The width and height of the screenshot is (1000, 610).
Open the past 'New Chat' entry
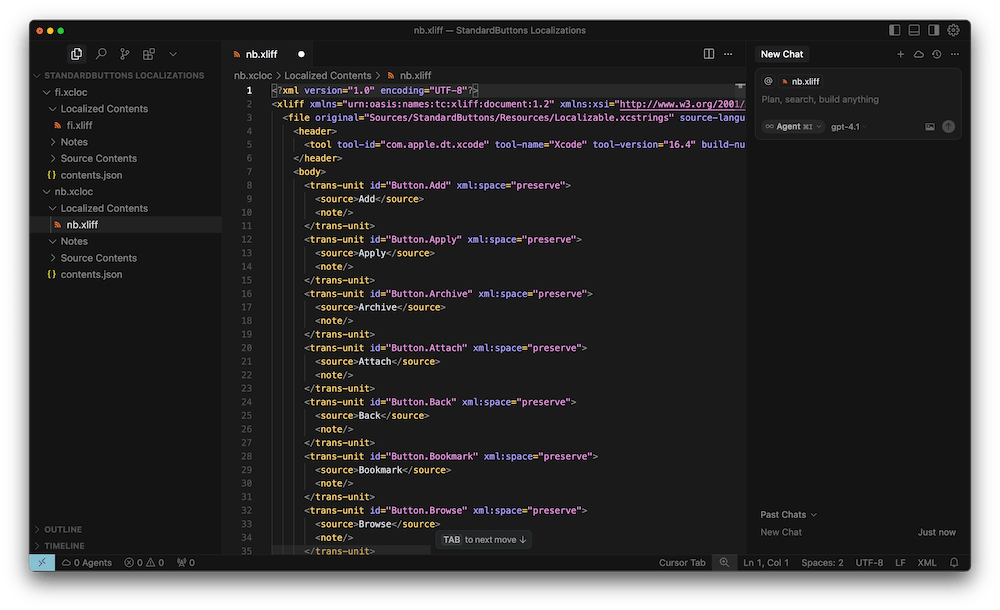pyautogui.click(x=858, y=532)
